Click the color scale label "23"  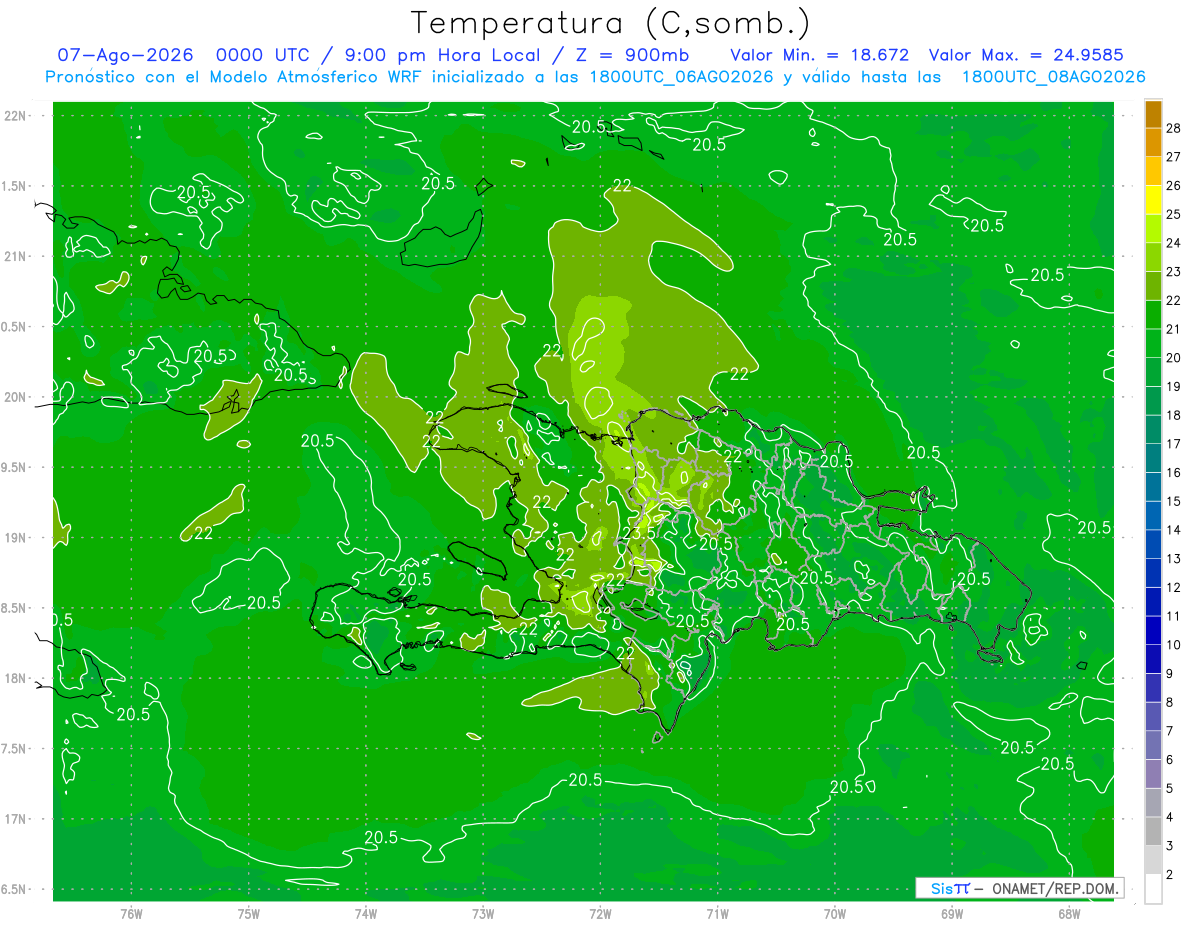tap(1174, 271)
